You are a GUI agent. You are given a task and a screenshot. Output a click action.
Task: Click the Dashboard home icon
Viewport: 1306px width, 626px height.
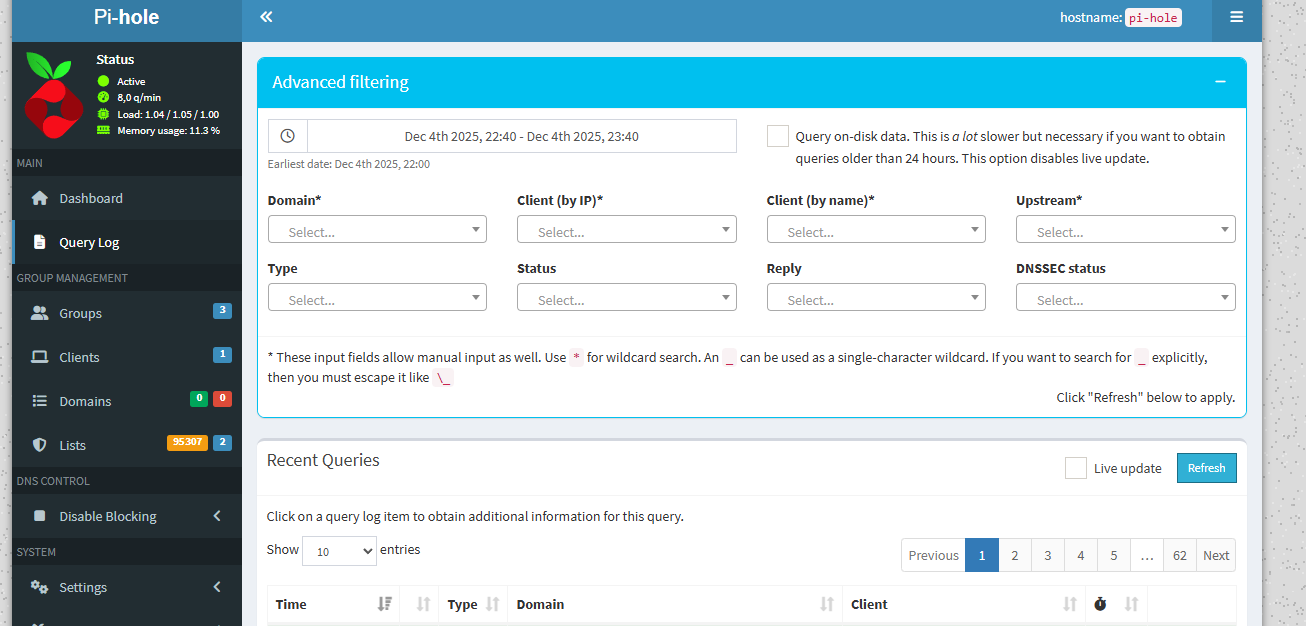[x=40, y=198]
